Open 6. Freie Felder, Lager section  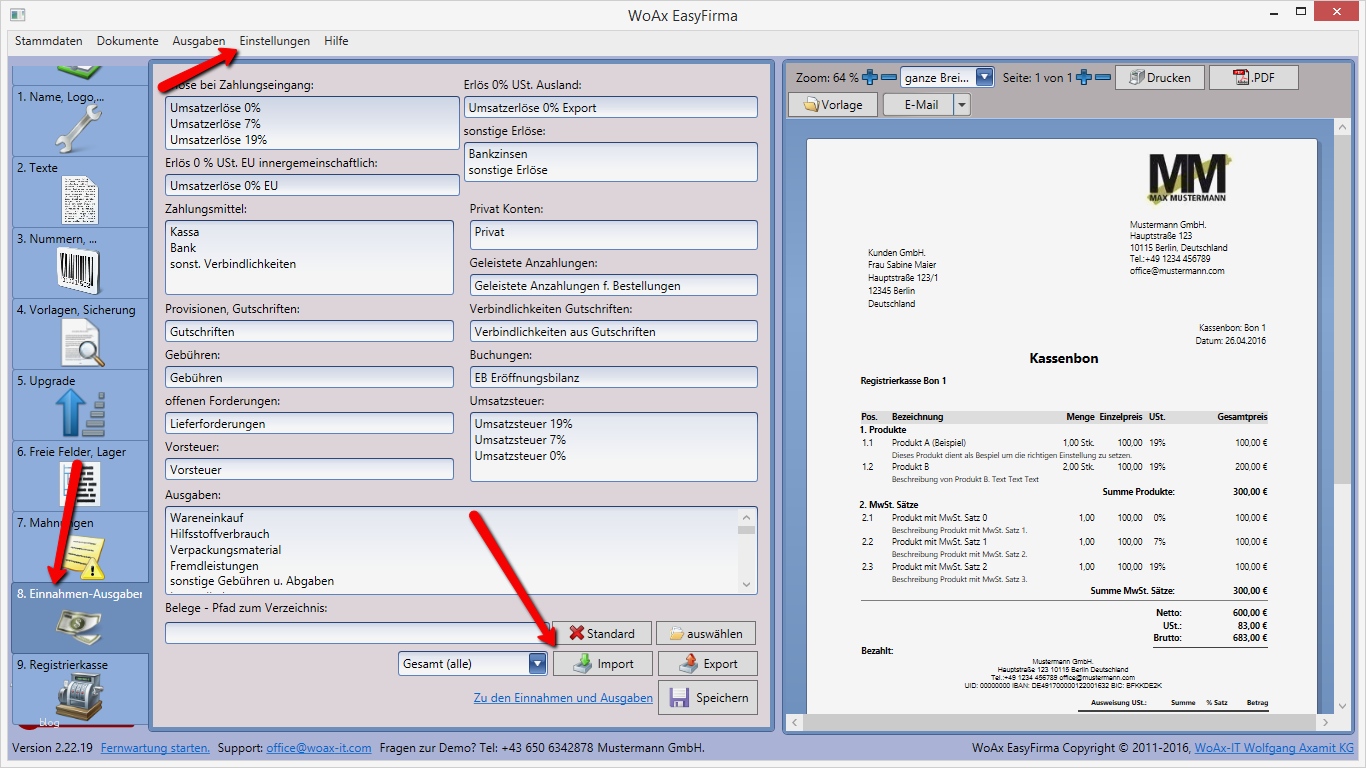(x=80, y=476)
